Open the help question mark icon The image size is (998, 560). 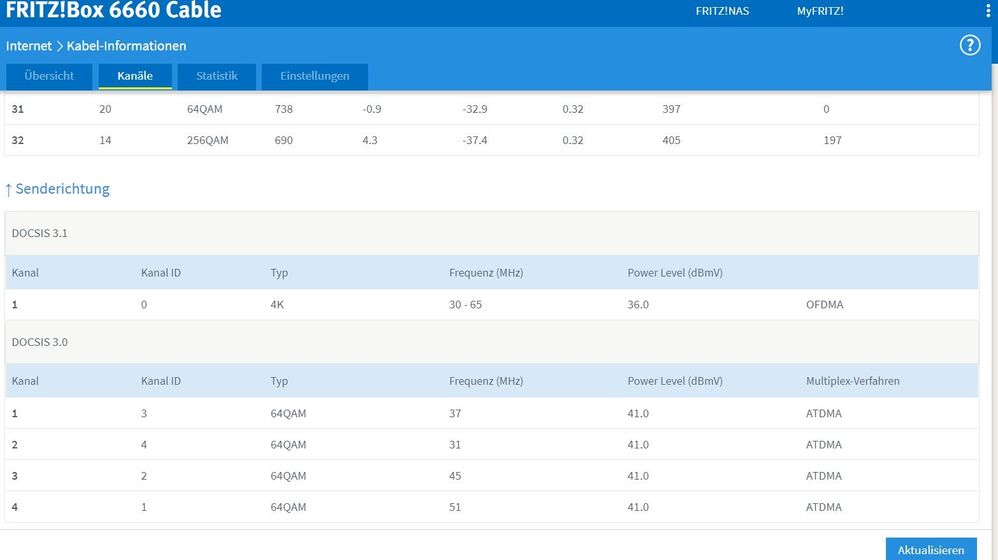point(969,46)
